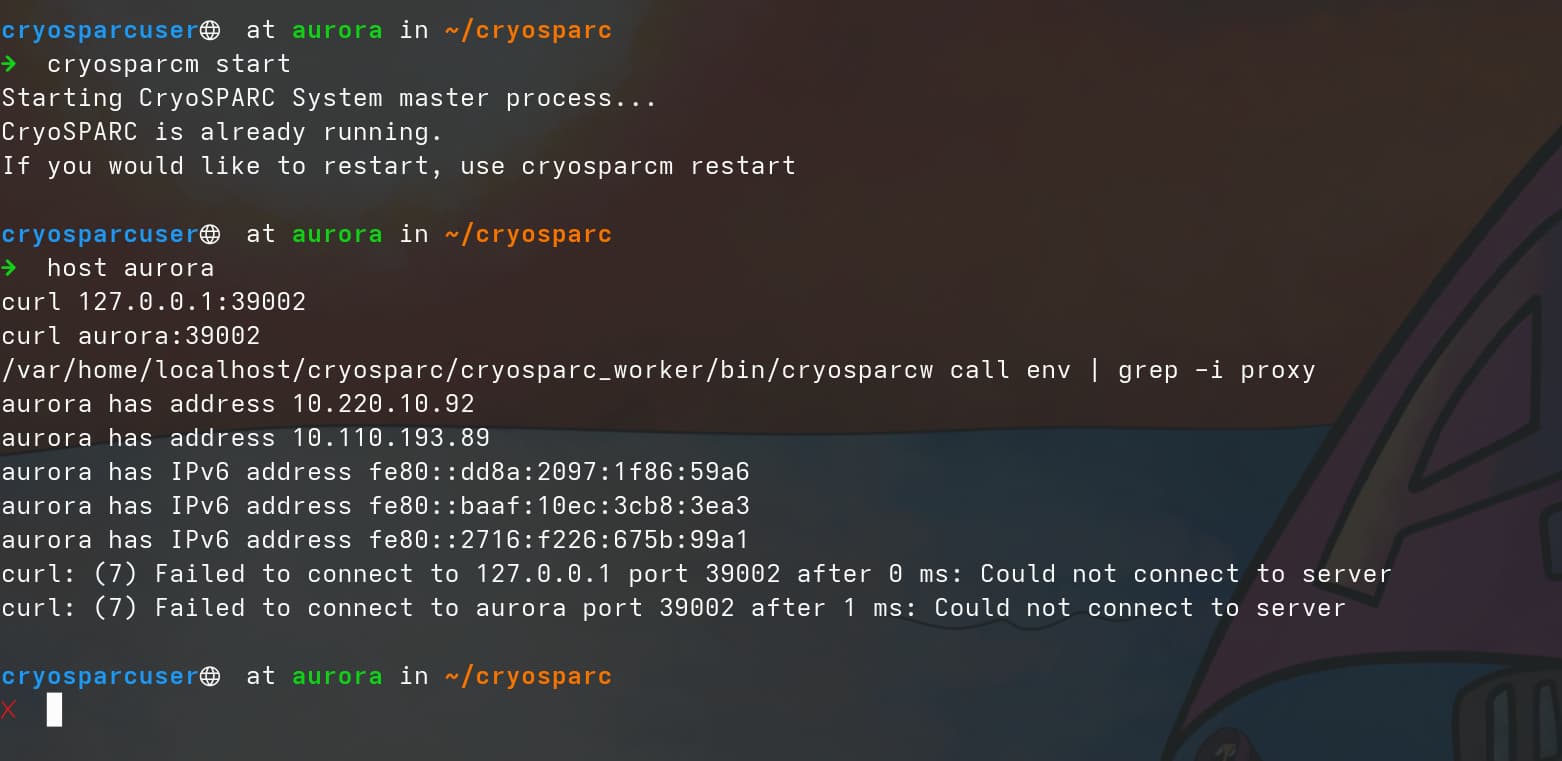The width and height of the screenshot is (1562, 761).
Task: Click the IPv4 address 10.220.10.92
Action: 383,404
